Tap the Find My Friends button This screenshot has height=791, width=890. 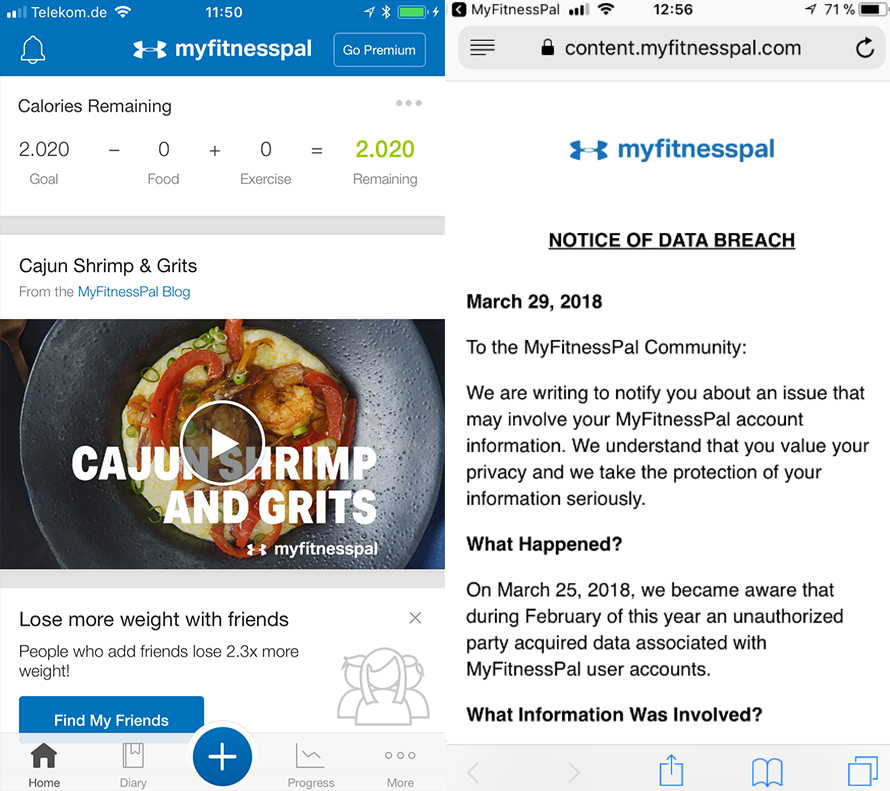111,720
